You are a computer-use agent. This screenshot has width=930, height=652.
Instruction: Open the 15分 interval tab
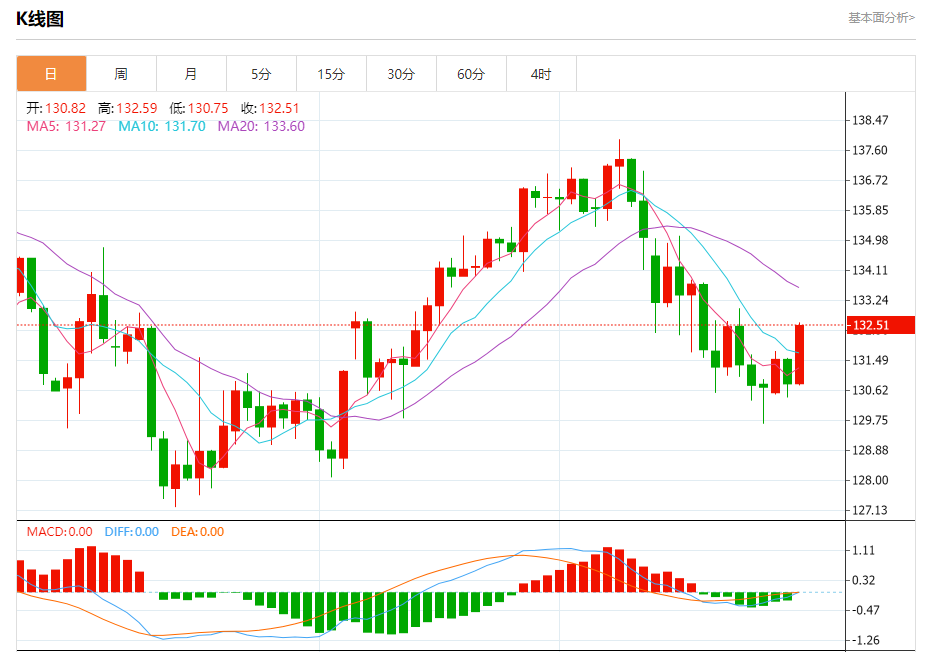(331, 74)
